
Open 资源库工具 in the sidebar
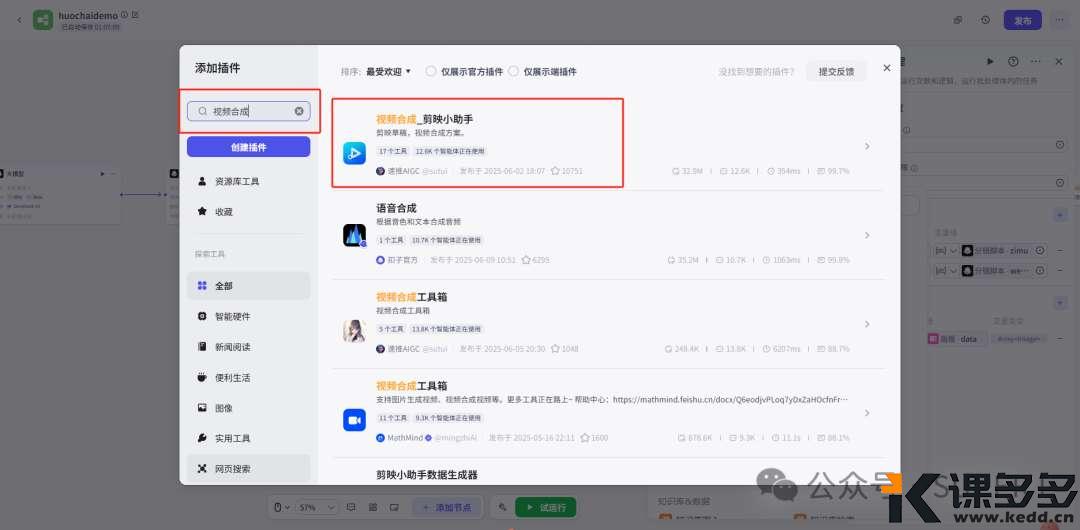tap(249, 181)
